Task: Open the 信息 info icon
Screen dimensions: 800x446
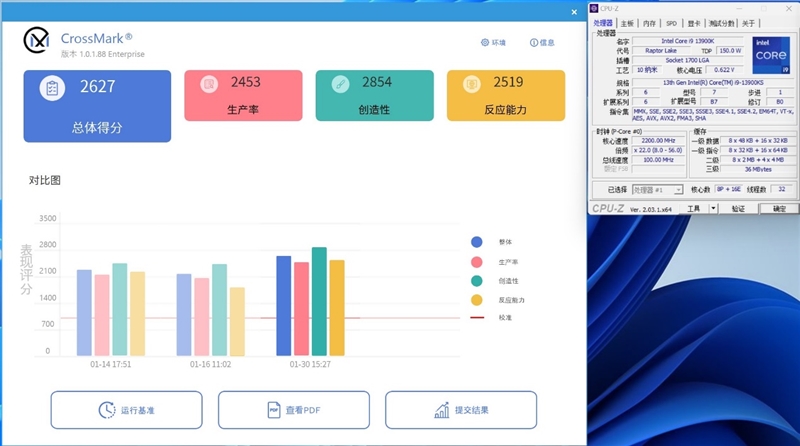Action: coord(534,42)
